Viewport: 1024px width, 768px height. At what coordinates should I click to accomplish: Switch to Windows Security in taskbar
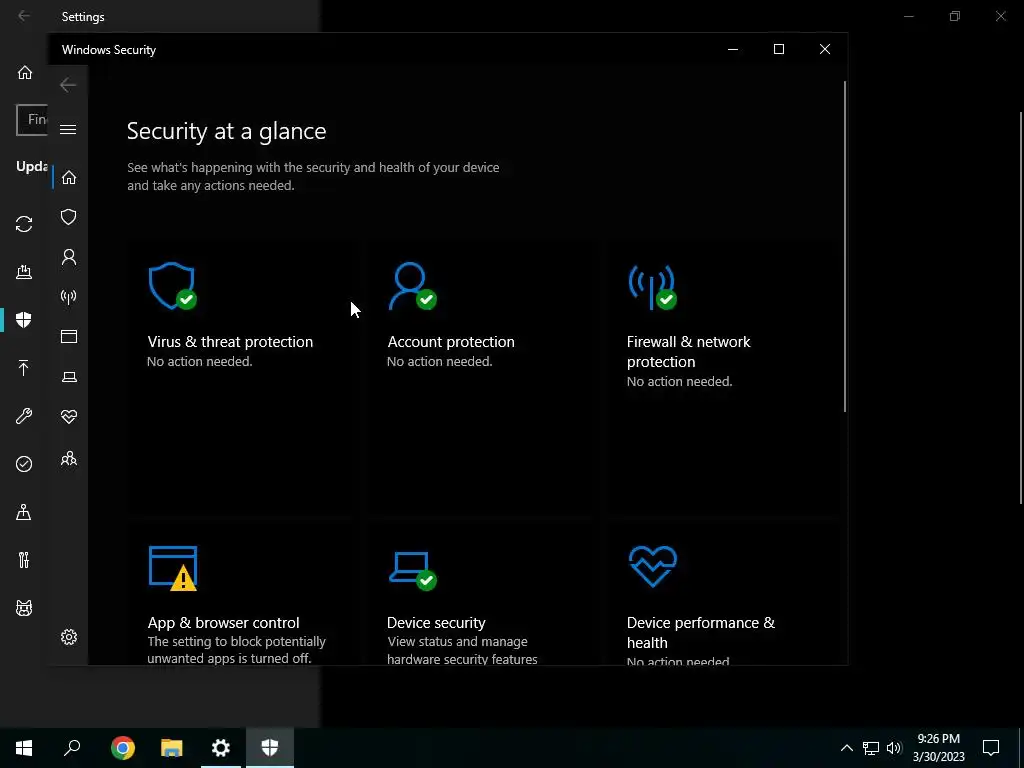[270, 748]
